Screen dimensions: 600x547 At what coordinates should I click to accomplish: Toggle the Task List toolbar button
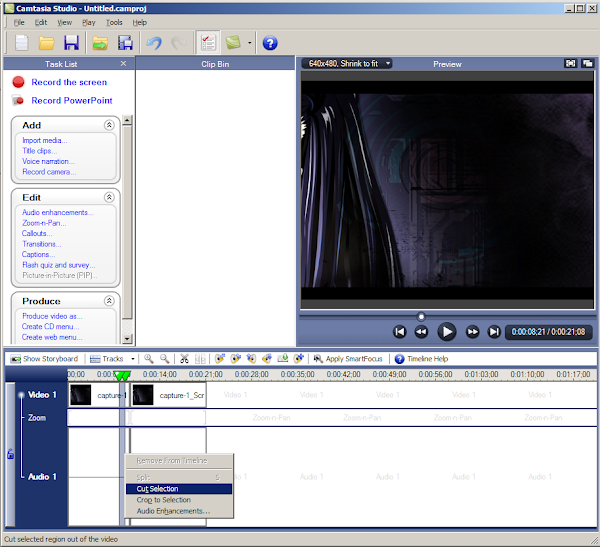pyautogui.click(x=208, y=43)
